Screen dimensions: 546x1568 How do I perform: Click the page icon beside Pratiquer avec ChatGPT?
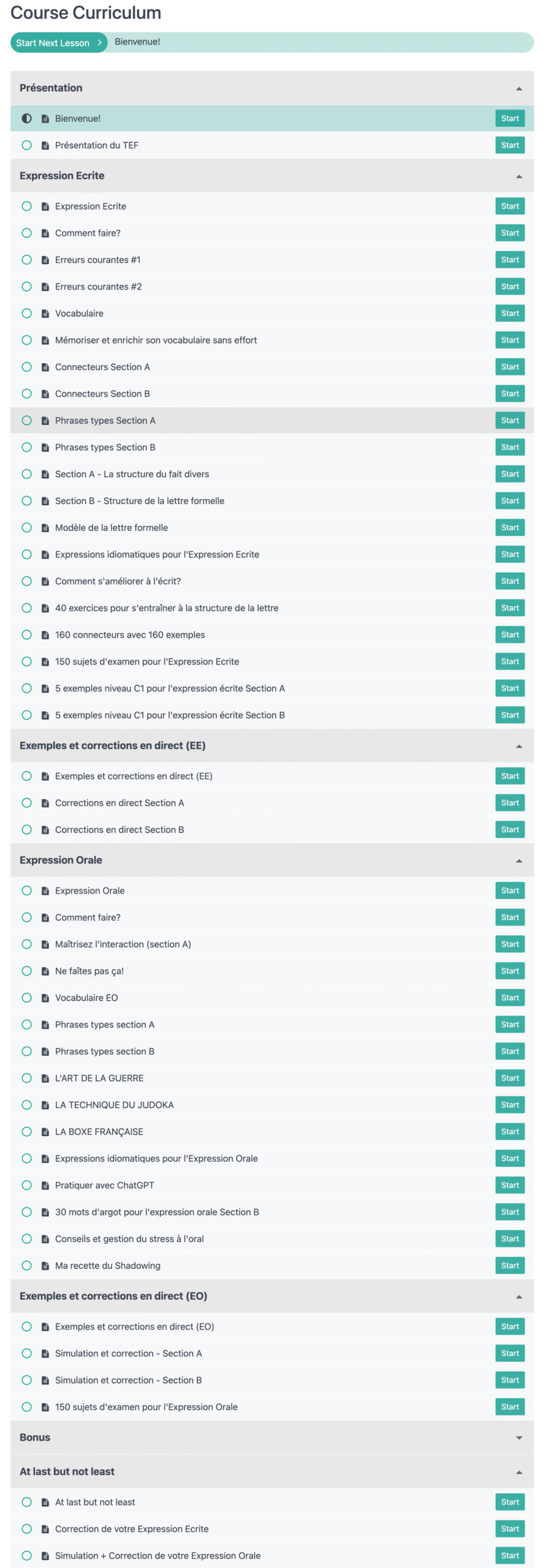[45, 1185]
